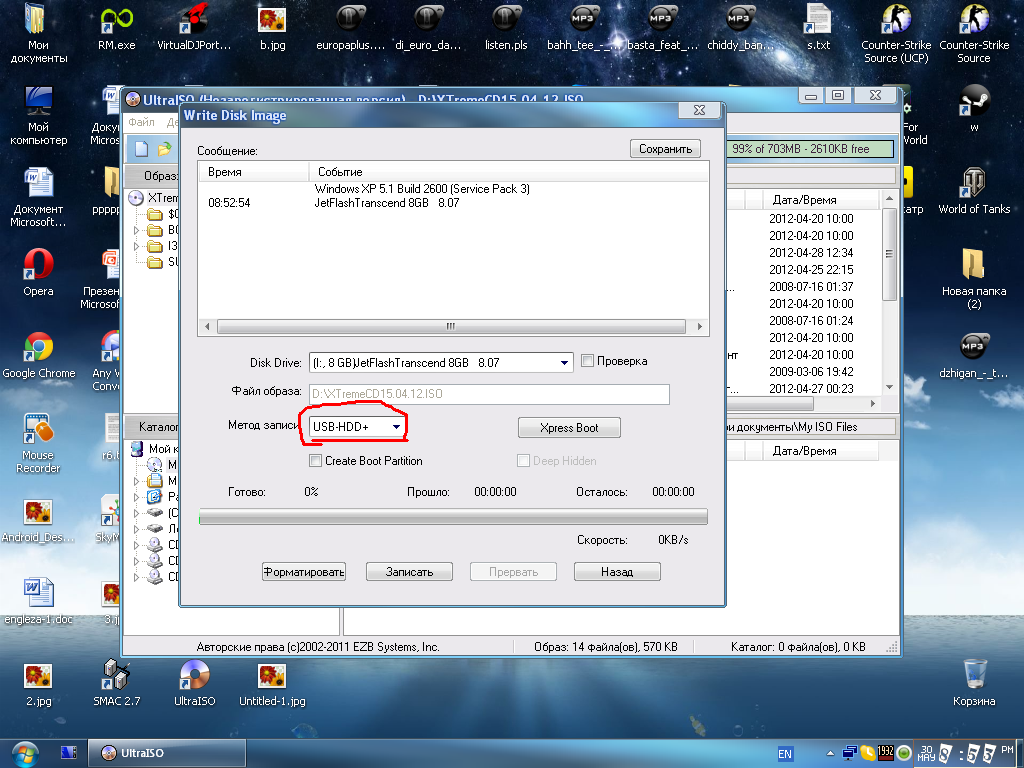Open the RM.exe desktop icon

[x=116, y=26]
